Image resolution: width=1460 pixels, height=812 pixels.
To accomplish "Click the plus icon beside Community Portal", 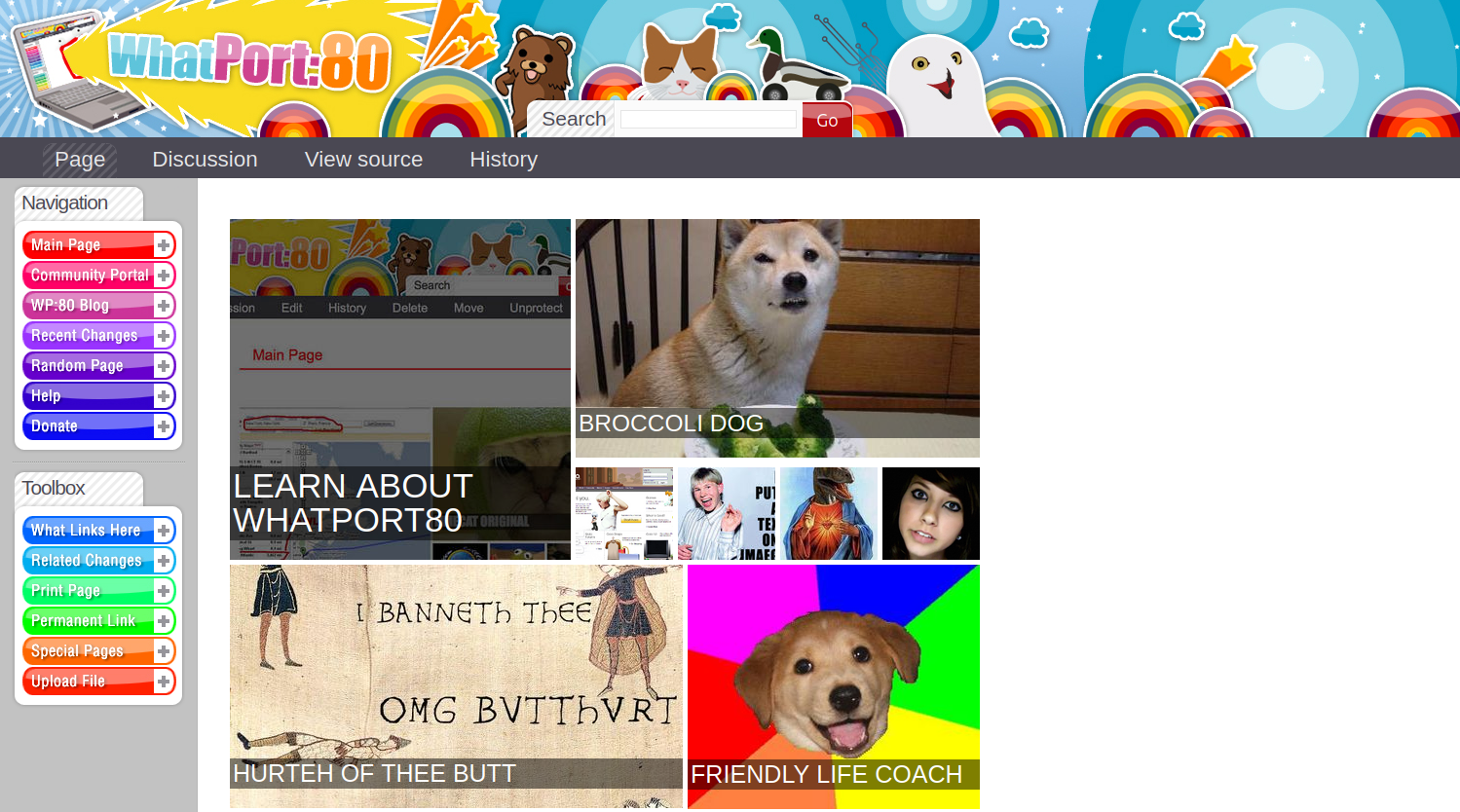I will point(164,276).
